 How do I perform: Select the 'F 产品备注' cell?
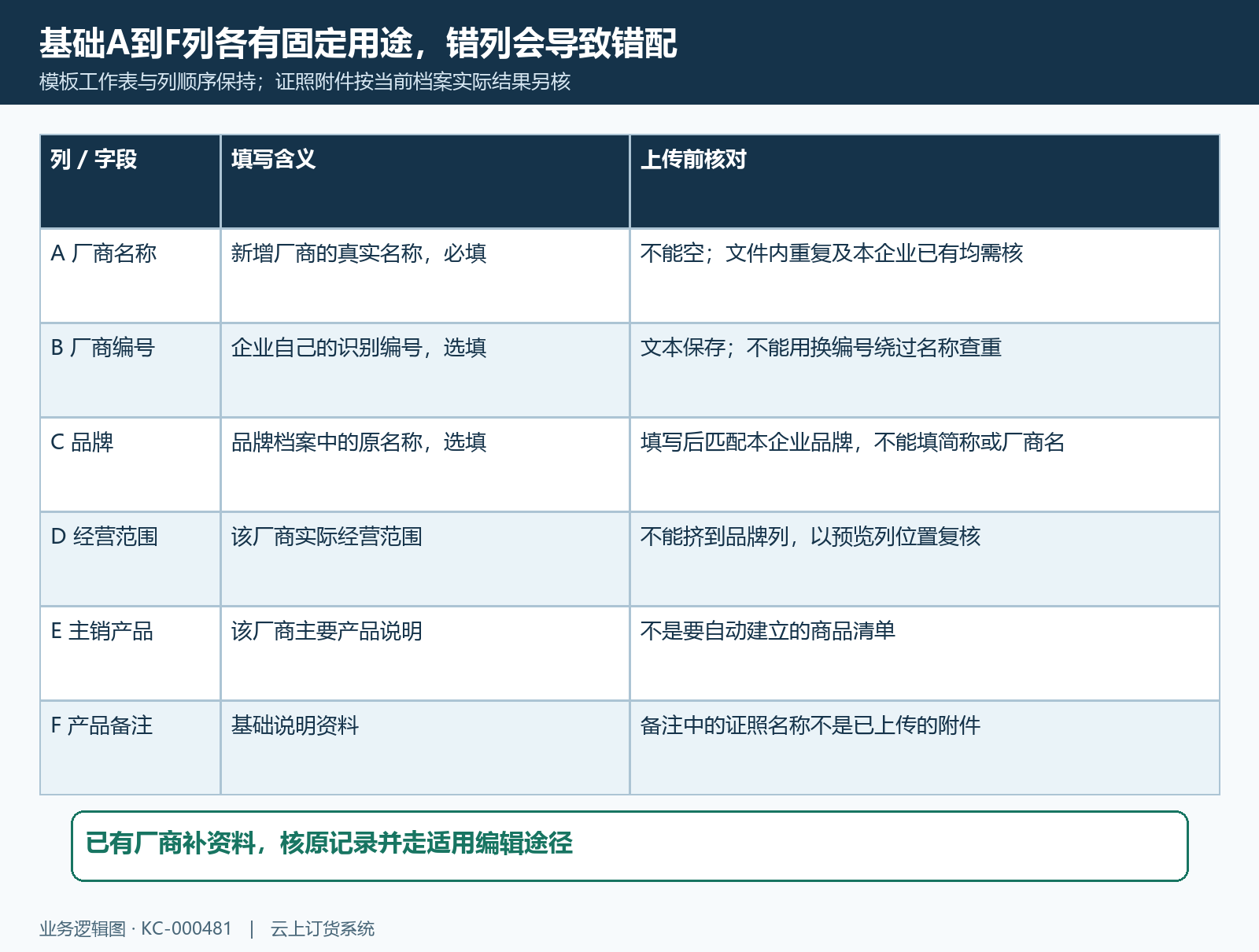(x=131, y=748)
